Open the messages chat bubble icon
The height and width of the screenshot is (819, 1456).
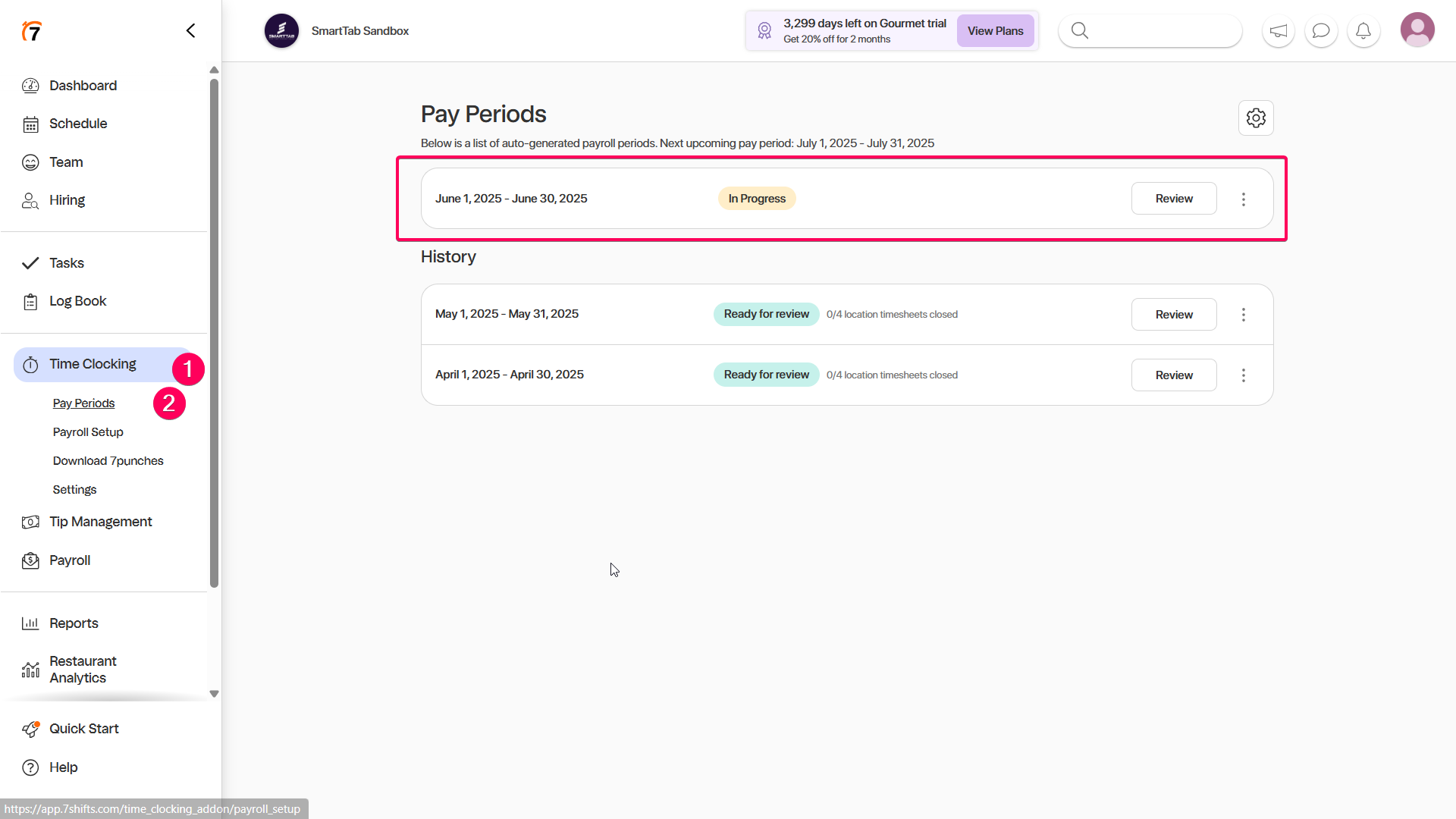click(x=1321, y=31)
